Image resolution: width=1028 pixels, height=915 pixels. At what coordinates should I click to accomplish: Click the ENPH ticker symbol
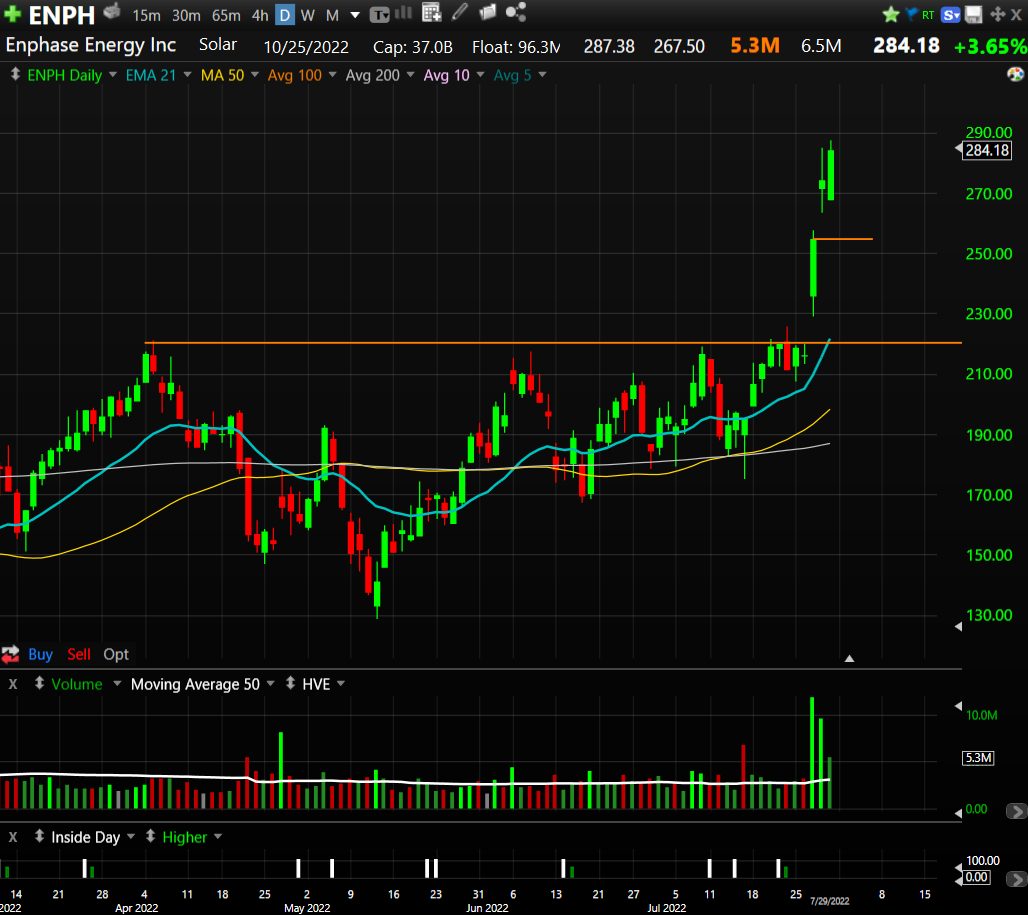(x=62, y=14)
